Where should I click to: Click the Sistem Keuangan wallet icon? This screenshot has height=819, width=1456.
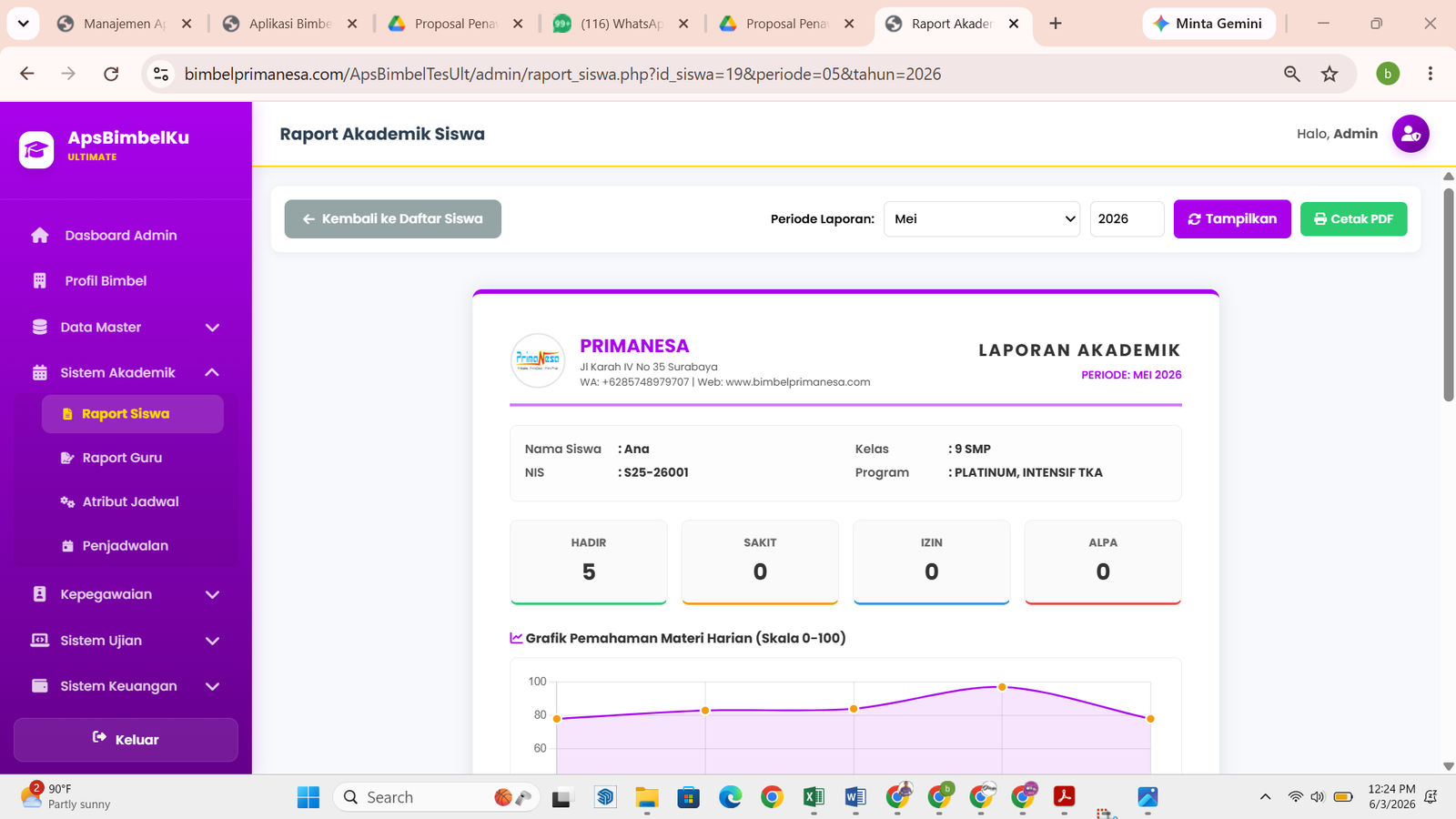[x=40, y=685]
